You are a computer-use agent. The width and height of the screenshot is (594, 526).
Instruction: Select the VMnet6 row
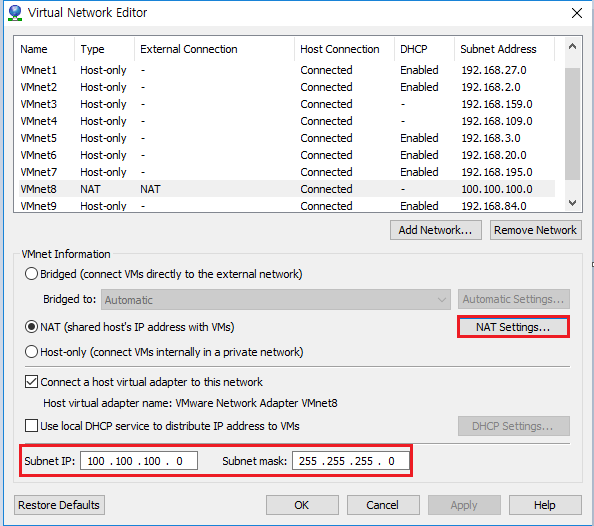287,155
